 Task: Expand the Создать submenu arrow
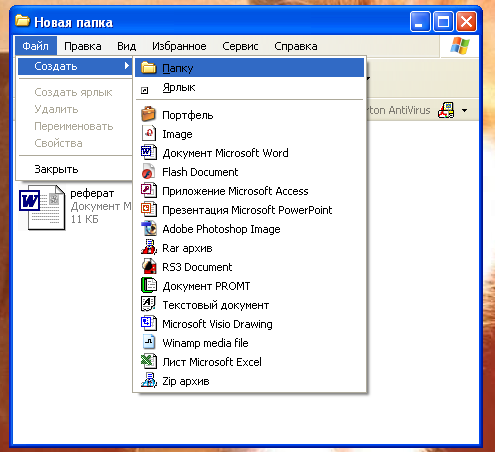(x=127, y=66)
